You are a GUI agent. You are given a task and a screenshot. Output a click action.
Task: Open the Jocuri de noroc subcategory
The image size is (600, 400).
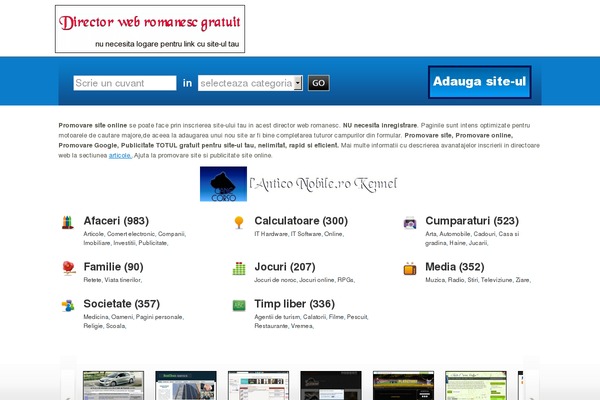coord(275,280)
